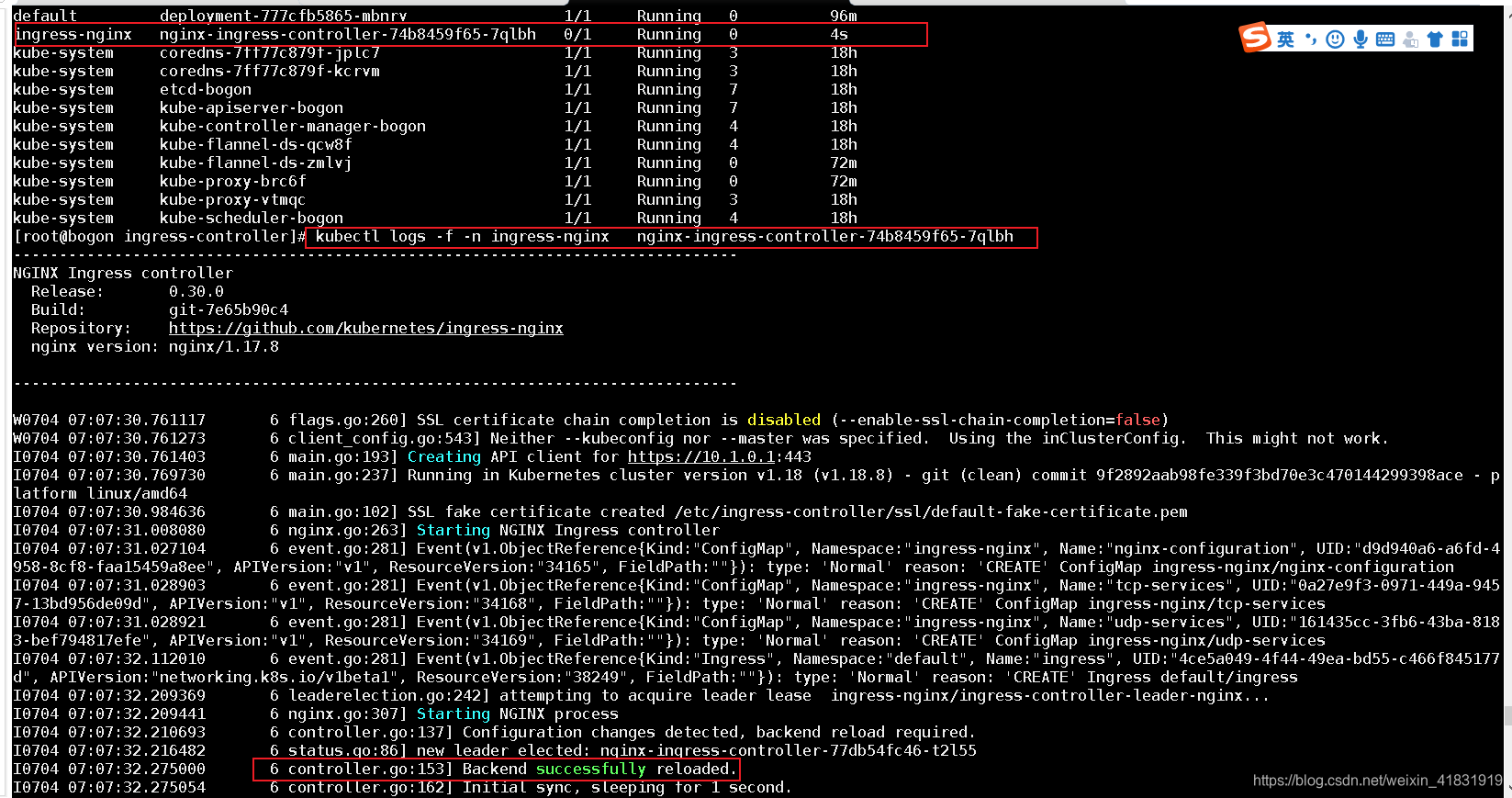Click the release version '0.30.0'

point(196,291)
